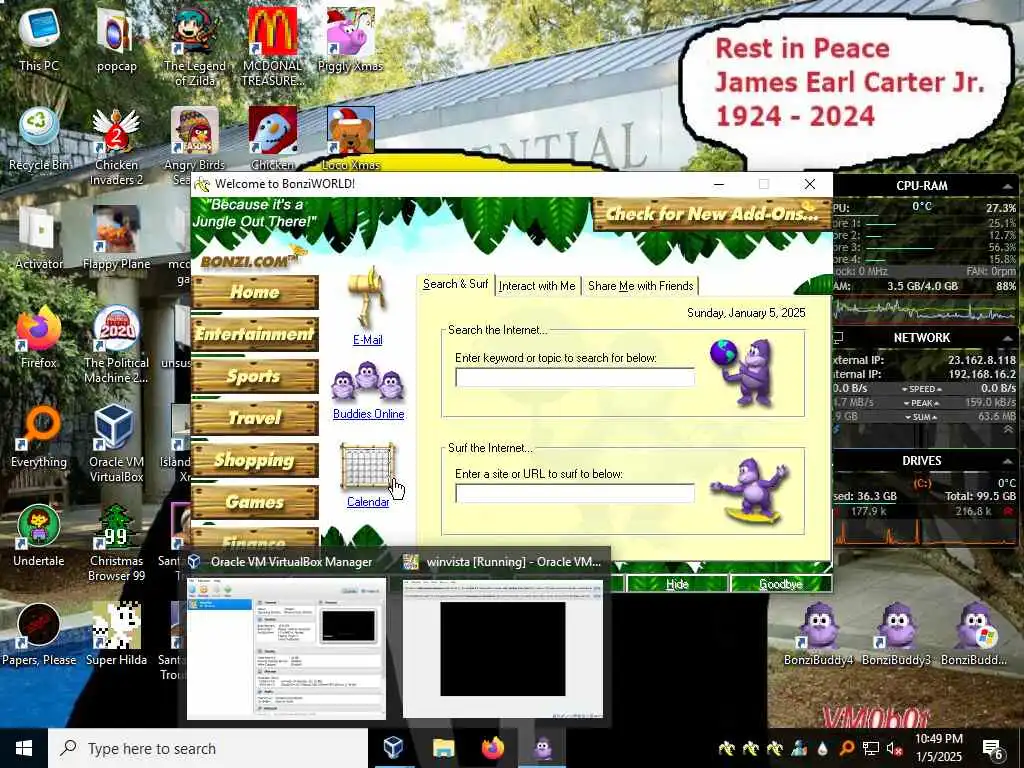1024x768 pixels.
Task: Open the Shopping section
Action: (255, 460)
